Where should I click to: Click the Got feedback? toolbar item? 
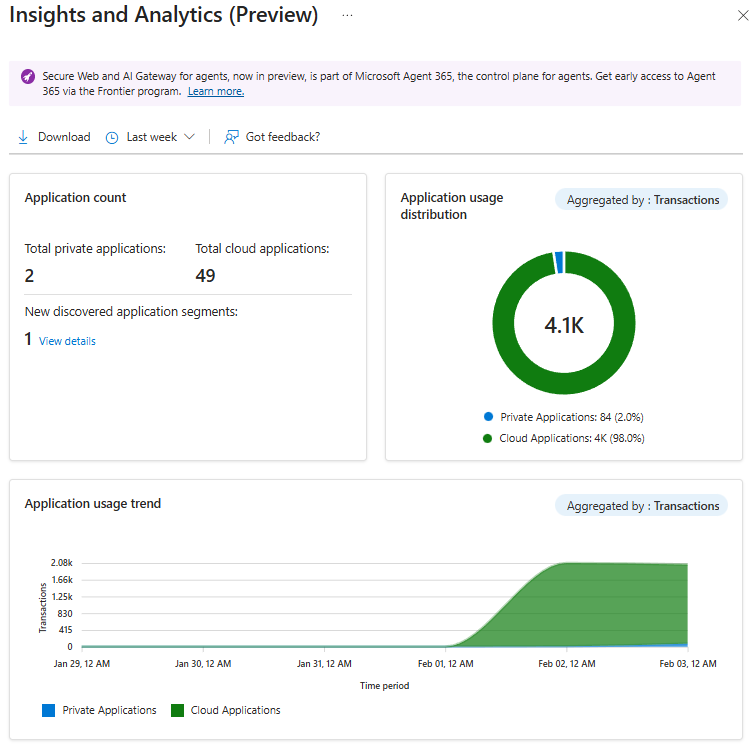tap(283, 137)
